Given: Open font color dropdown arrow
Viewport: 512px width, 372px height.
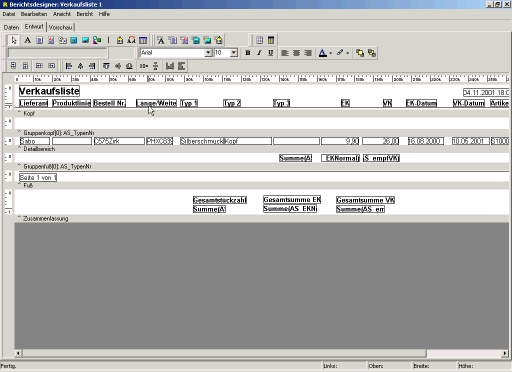Looking at the screenshot, I should pyautogui.click(x=330, y=53).
